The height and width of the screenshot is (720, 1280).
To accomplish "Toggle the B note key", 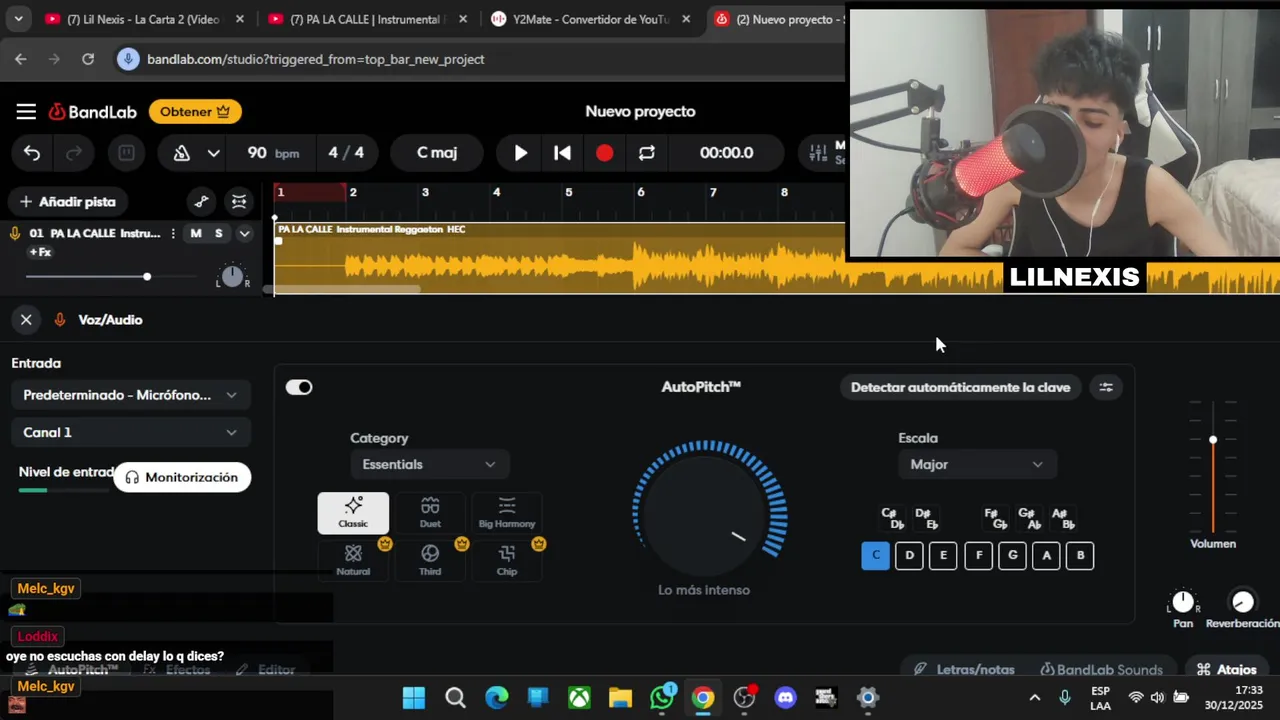I will click(1080, 555).
